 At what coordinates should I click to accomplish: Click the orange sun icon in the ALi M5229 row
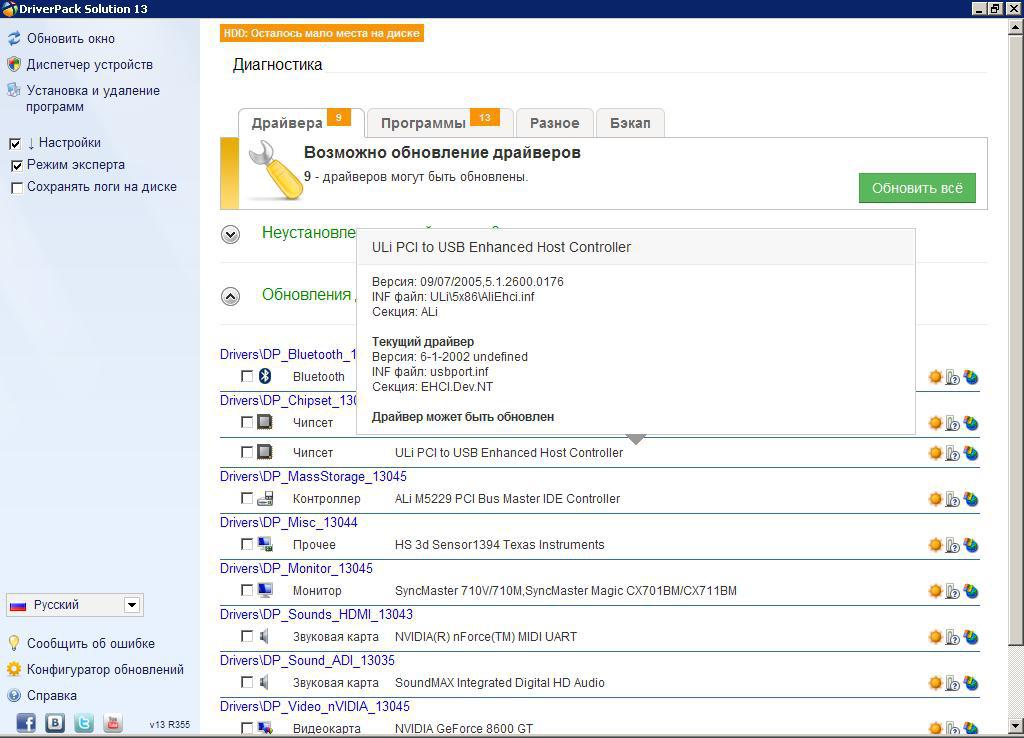(935, 499)
